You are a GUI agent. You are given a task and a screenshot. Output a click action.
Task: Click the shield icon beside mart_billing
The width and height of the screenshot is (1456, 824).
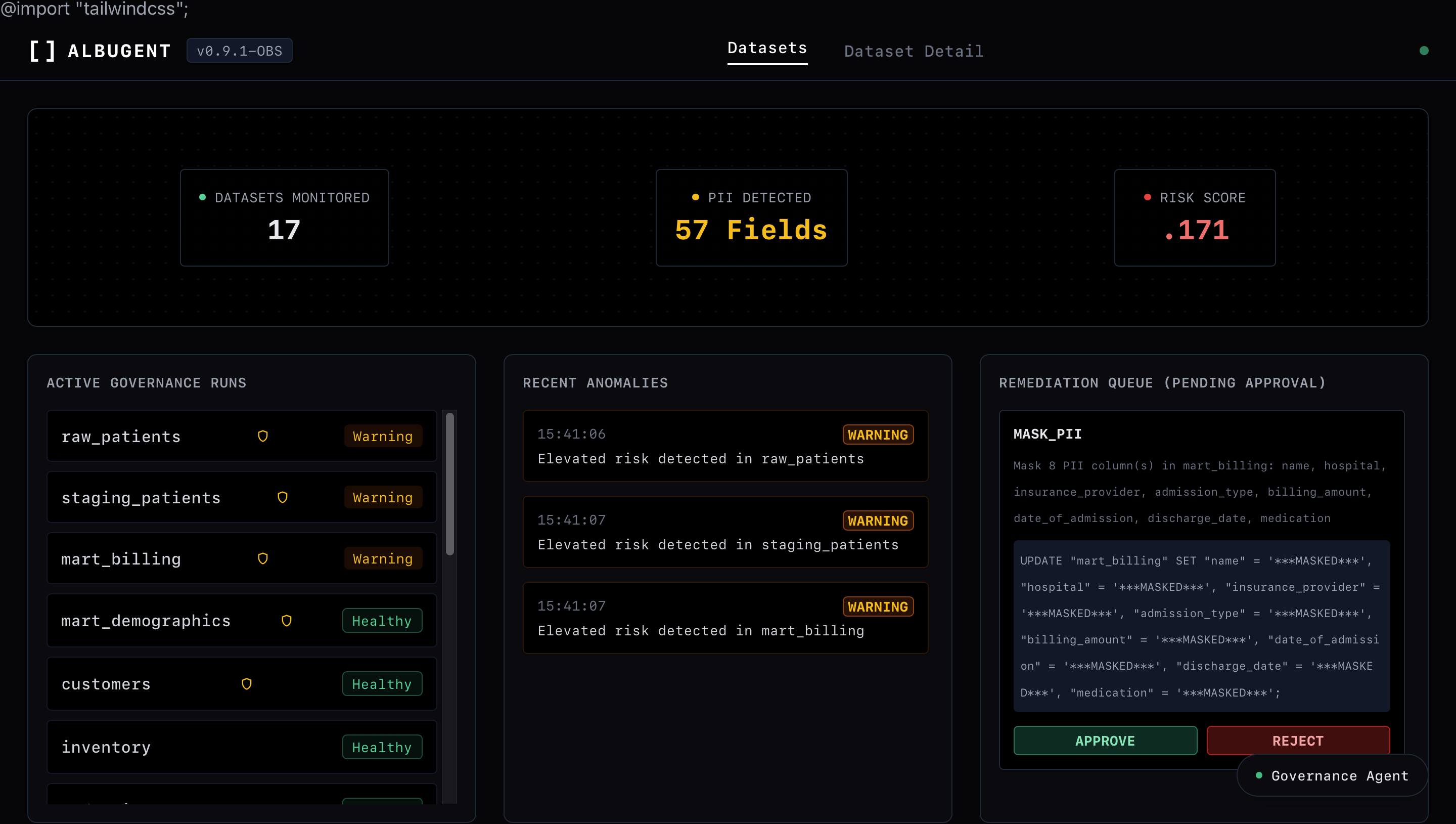click(262, 558)
